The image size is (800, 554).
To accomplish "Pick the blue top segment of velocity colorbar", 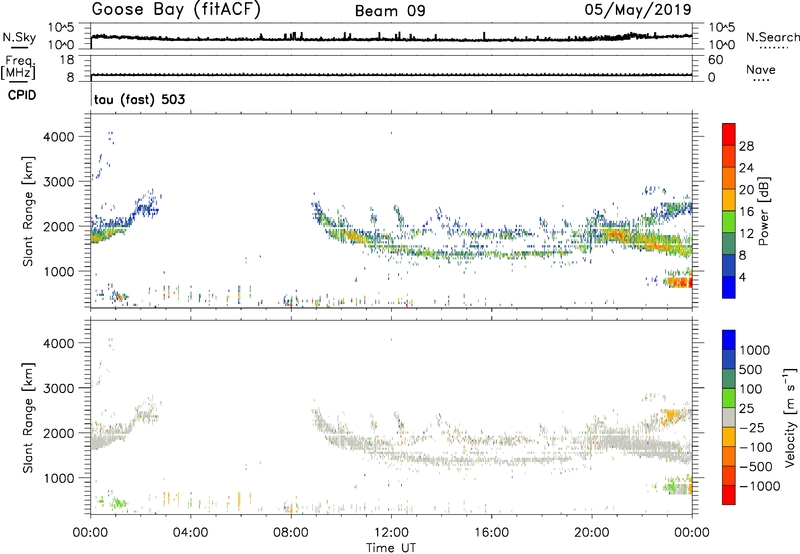I will [729, 340].
